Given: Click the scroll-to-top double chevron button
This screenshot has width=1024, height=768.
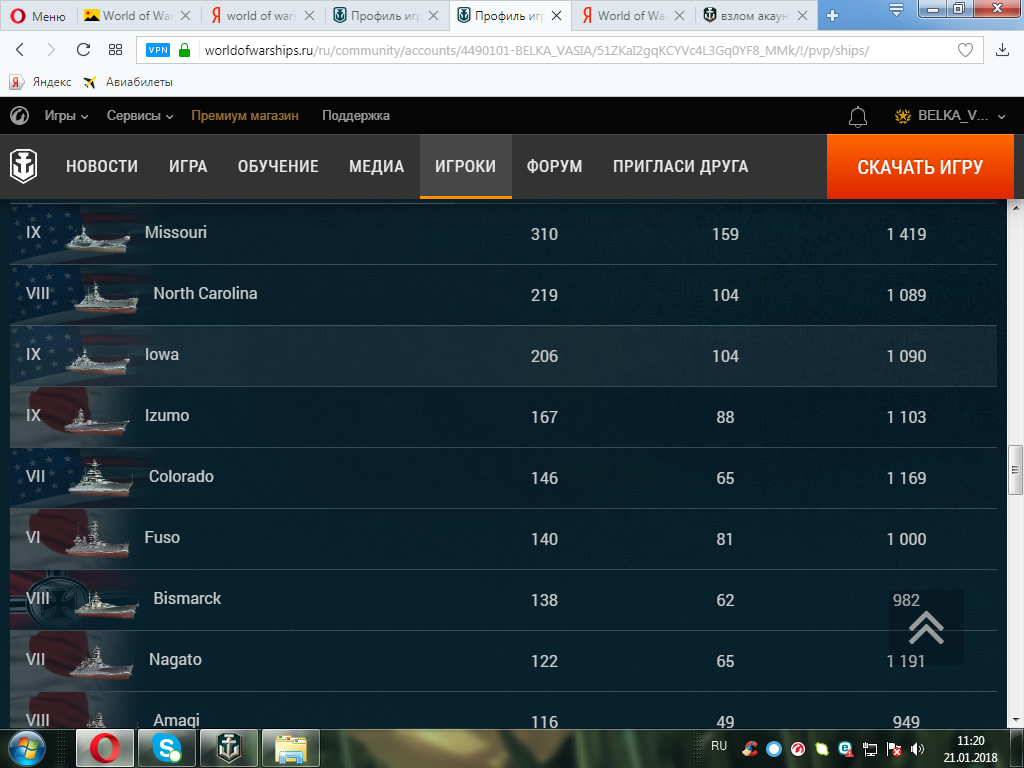Looking at the screenshot, I should 926,628.
